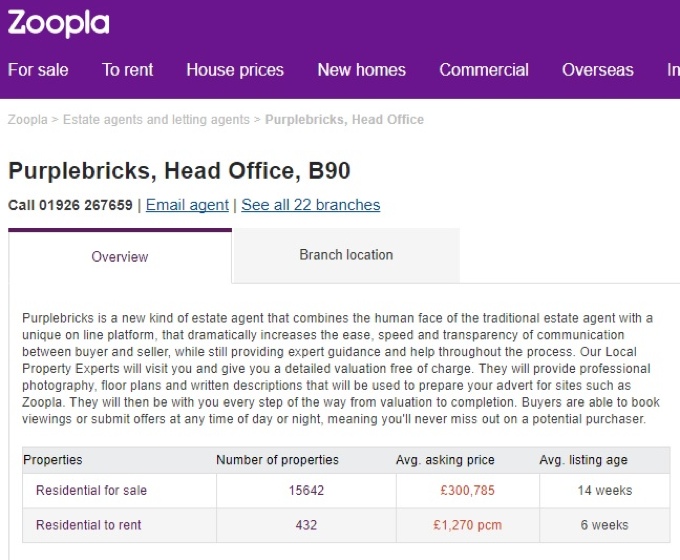680x560 pixels.
Task: Open the To rent menu
Action: 128,70
